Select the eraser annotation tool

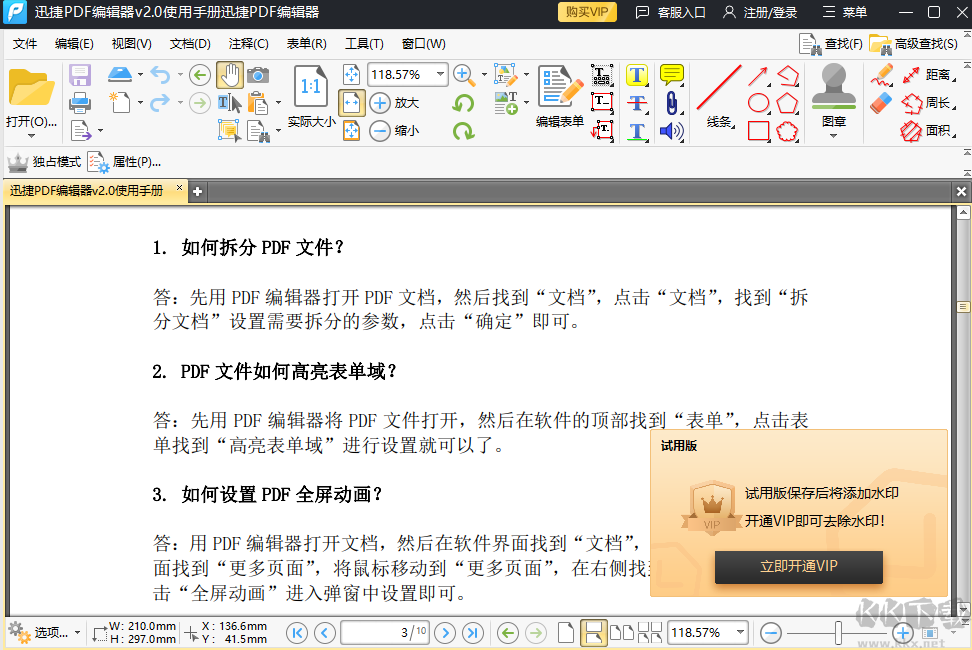tap(881, 102)
